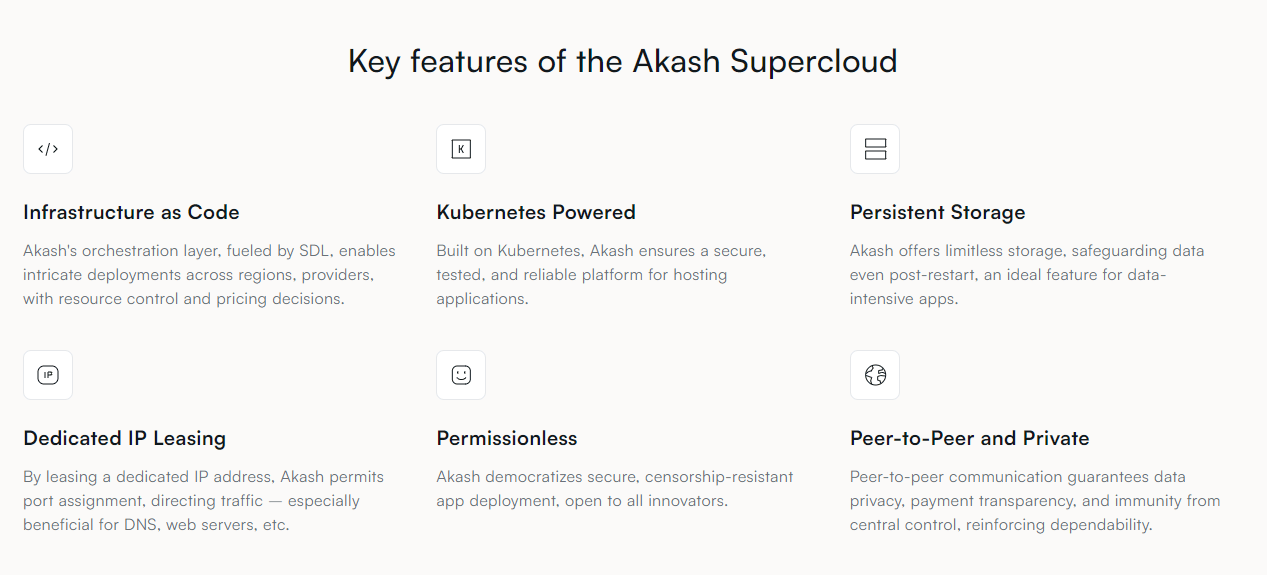The height and width of the screenshot is (575, 1267).
Task: Click the paragraph about Akash's orchestration layer
Action: pos(210,275)
